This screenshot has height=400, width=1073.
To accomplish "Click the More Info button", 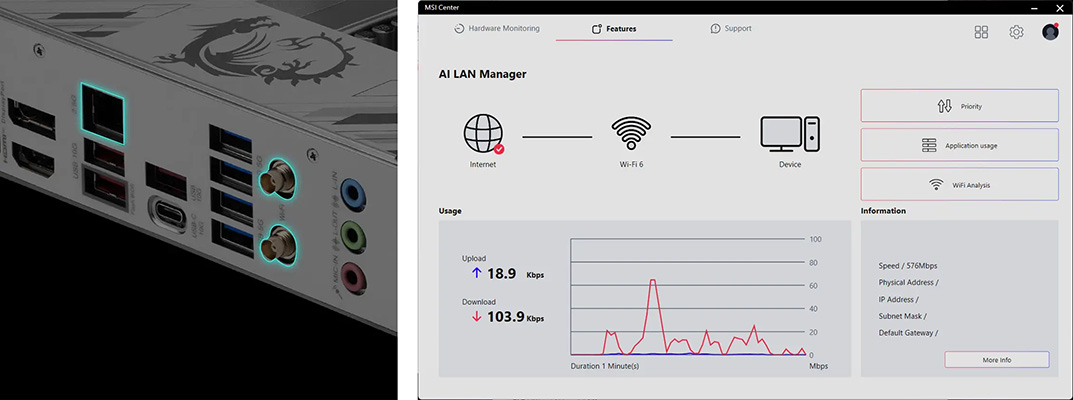I will coord(996,360).
